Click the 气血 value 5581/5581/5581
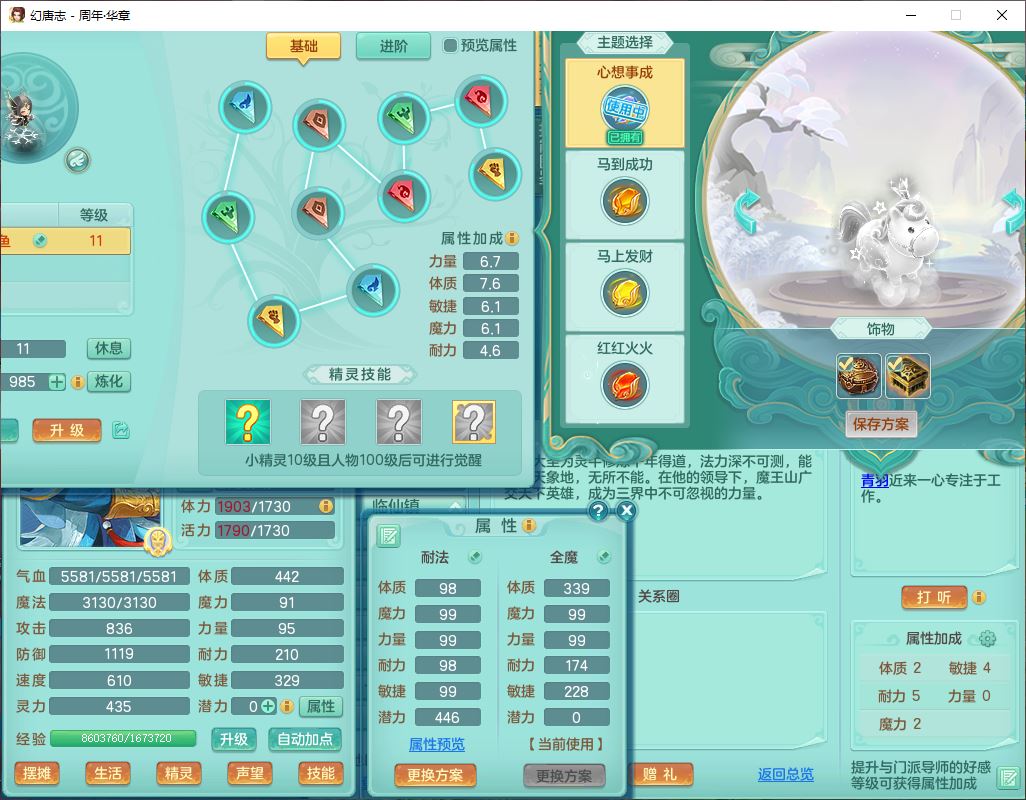This screenshot has height=800, width=1026. coord(119,576)
